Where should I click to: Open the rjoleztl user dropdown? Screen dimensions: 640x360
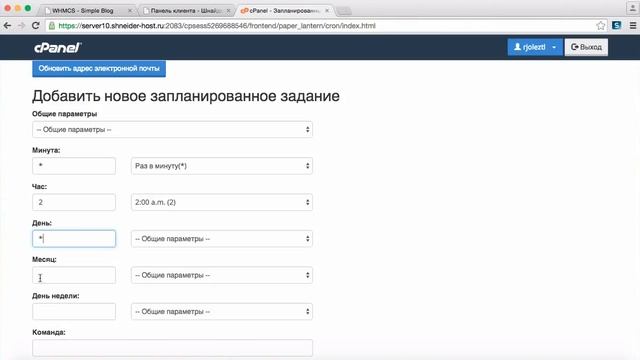tap(535, 47)
